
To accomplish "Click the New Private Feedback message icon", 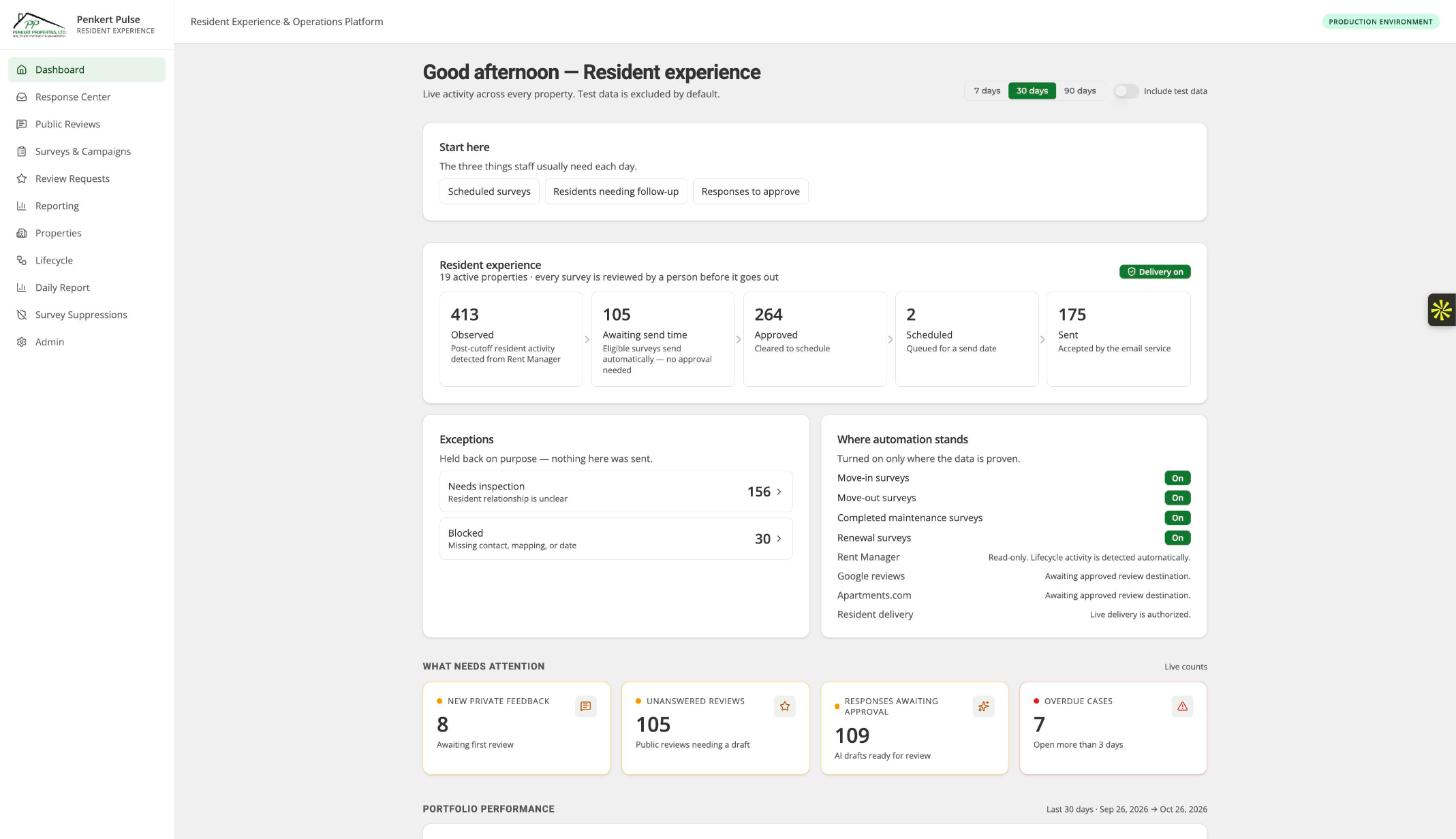I will (x=586, y=707).
